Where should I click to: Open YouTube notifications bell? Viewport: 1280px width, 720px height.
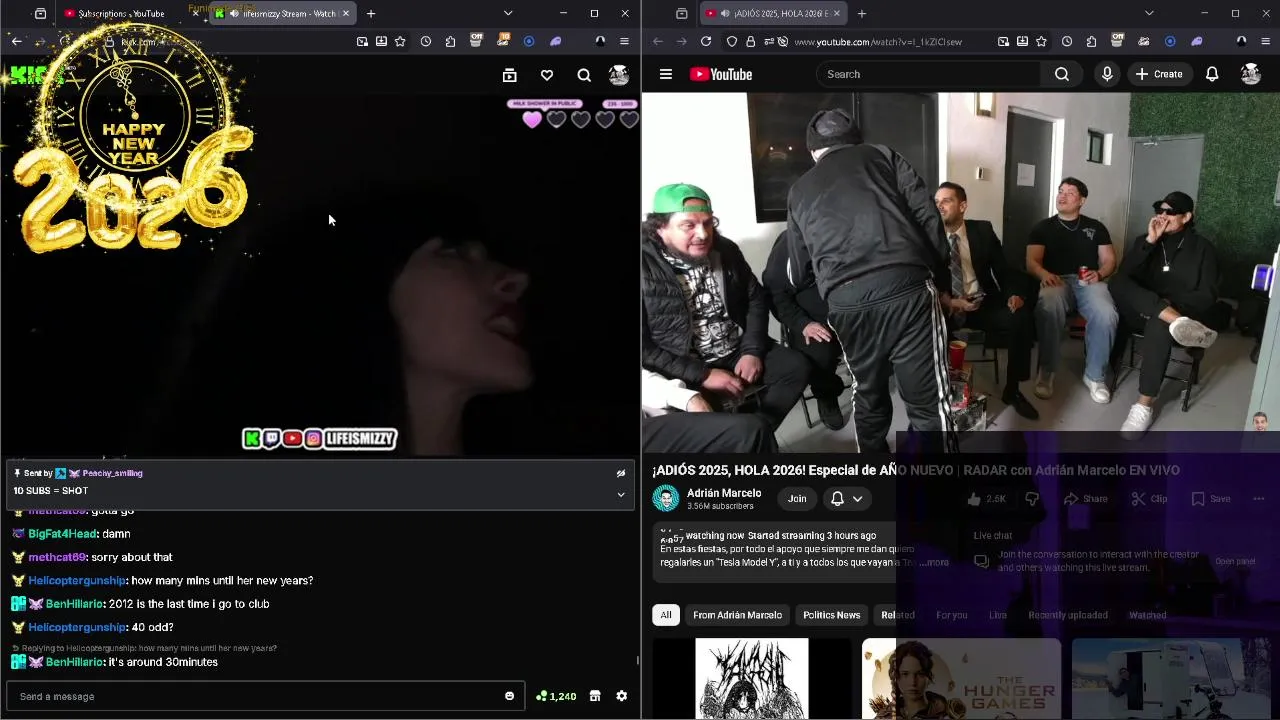point(1212,74)
